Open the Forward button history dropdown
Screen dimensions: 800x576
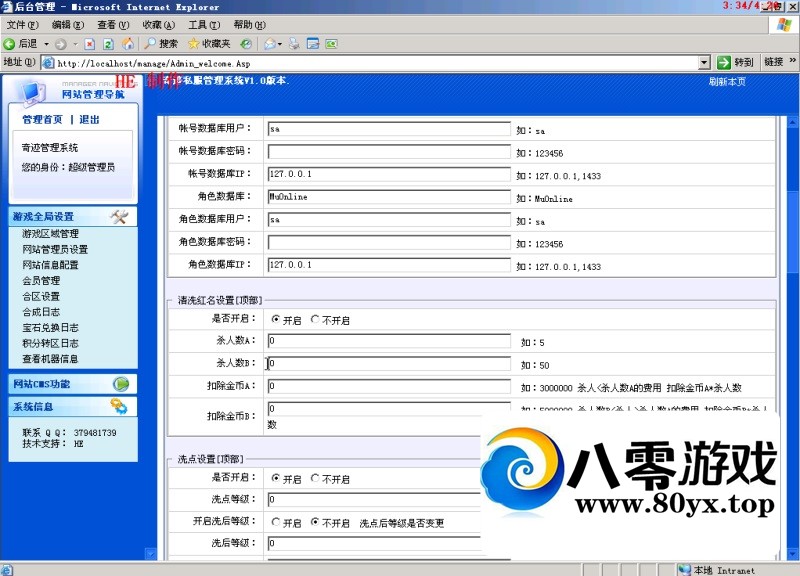pyautogui.click(x=76, y=44)
